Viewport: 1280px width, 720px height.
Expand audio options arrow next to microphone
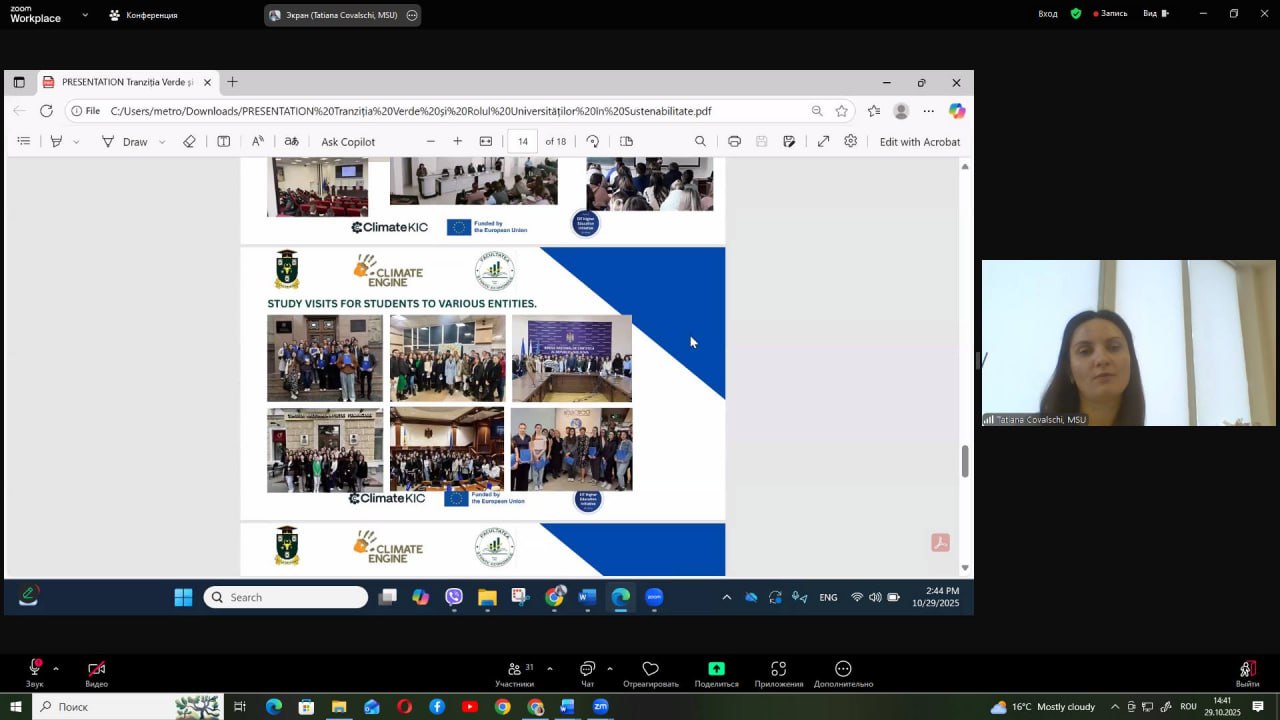pos(56,668)
